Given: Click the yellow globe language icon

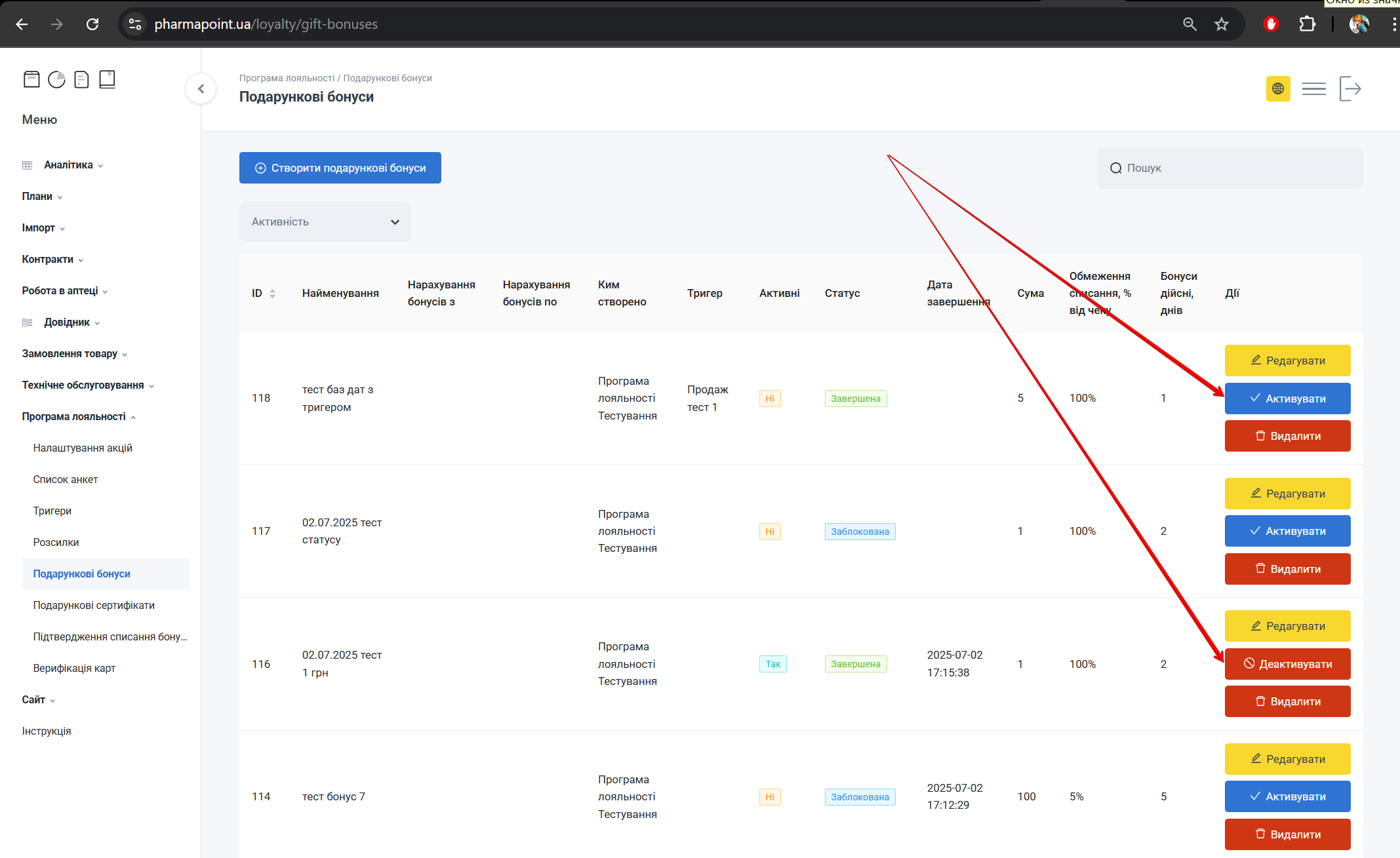Looking at the screenshot, I should tap(1277, 88).
